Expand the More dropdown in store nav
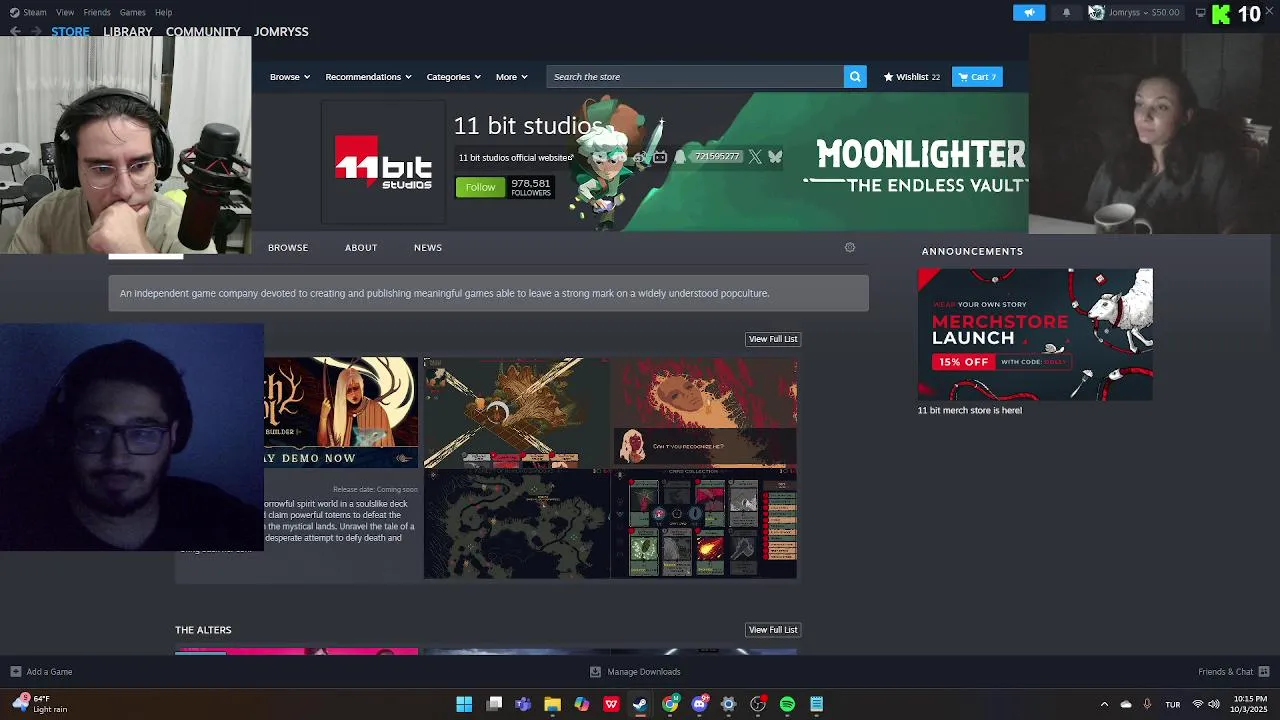The image size is (1280, 720). [x=512, y=77]
